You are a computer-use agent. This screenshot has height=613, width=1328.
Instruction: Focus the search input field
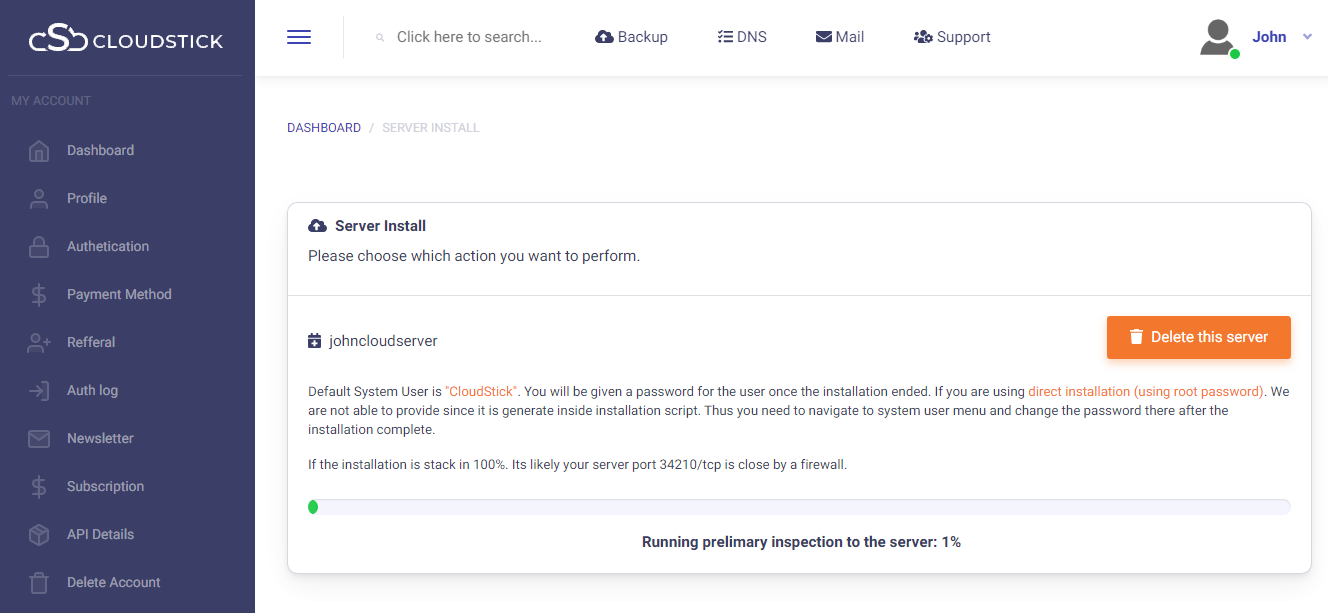(x=469, y=37)
